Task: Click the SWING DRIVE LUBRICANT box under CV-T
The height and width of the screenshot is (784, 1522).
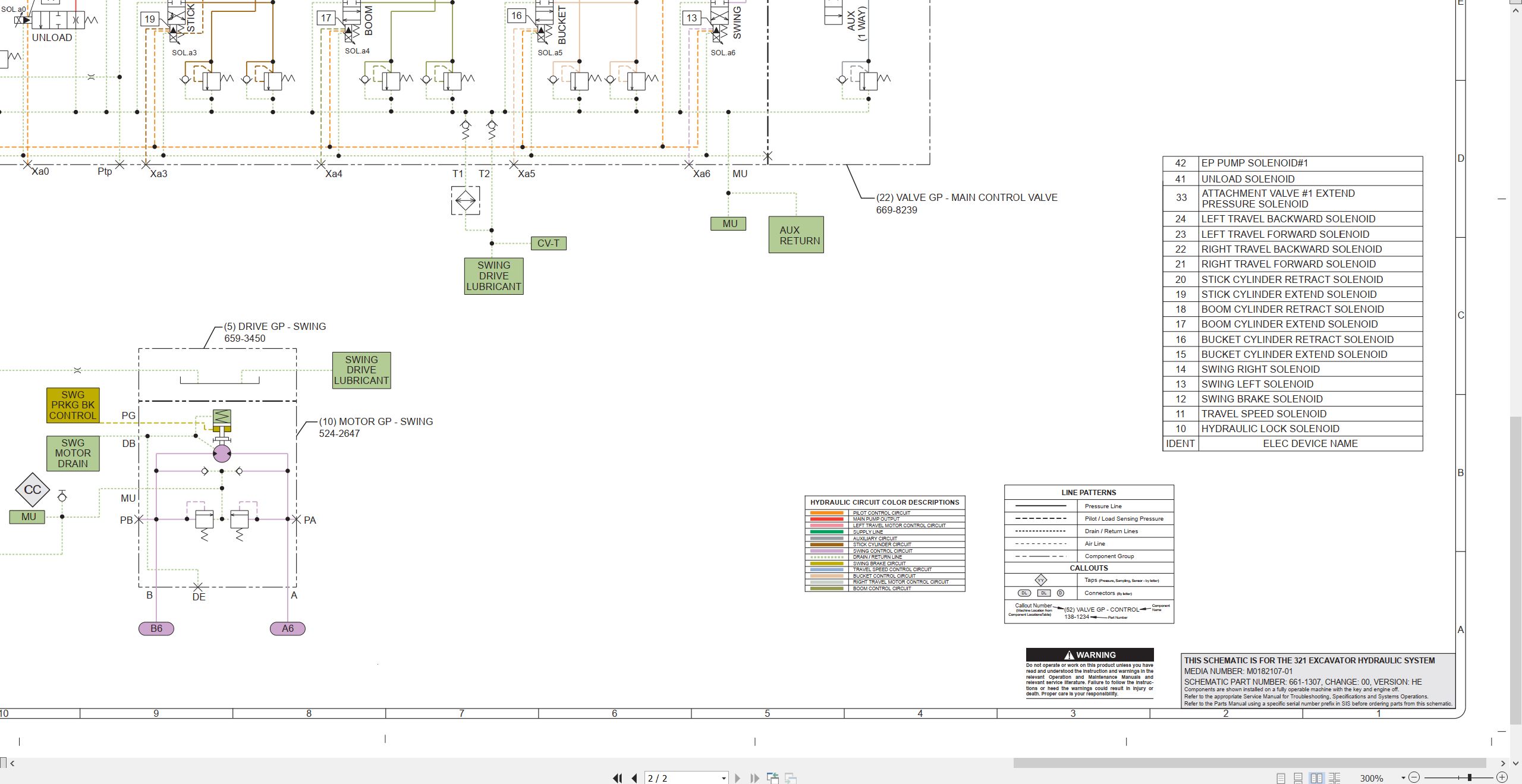Action: click(493, 276)
